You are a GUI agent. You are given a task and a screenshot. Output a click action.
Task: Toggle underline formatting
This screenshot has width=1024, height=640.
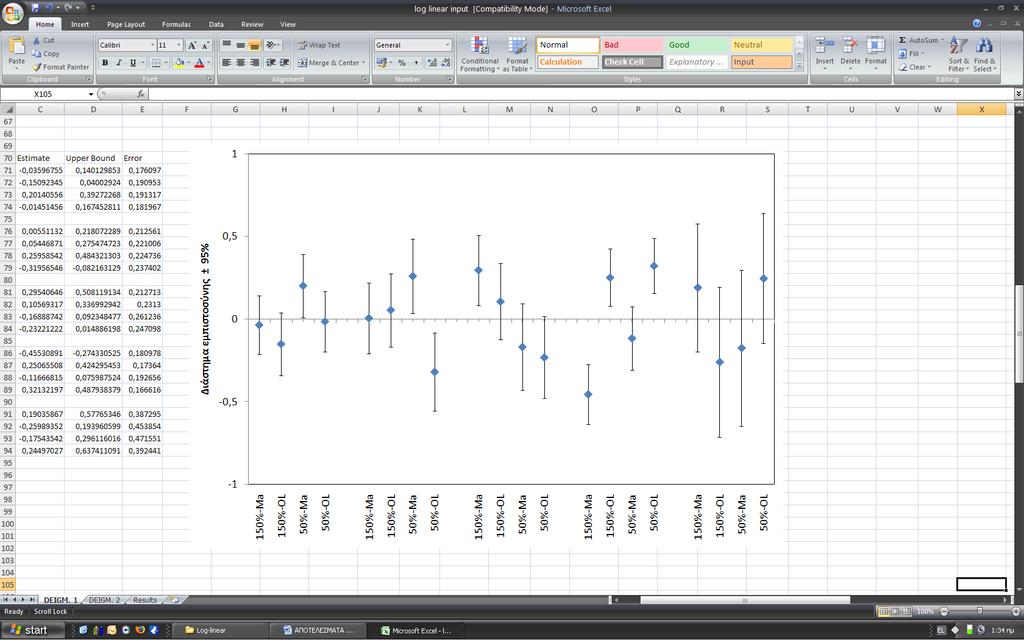[133, 63]
